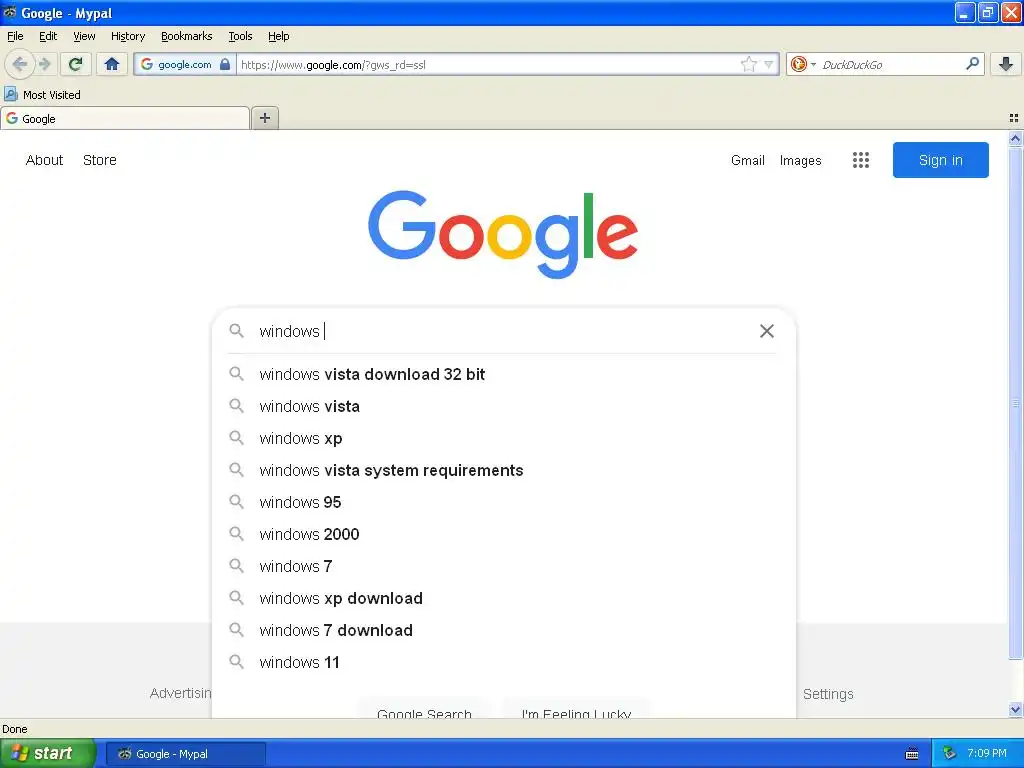Open the Windows Start menu
This screenshot has width=1024, height=768.
tap(48, 754)
